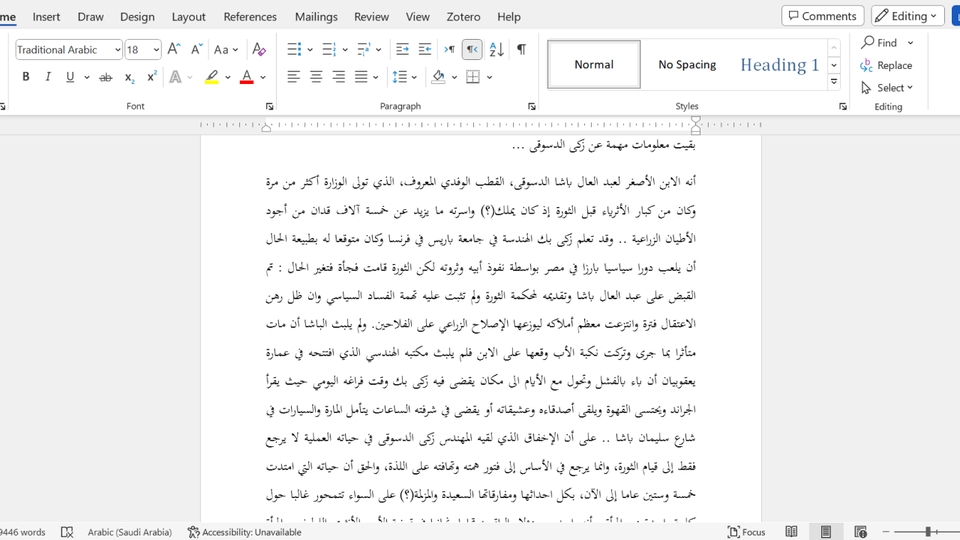Click Find in Editing group
Viewport: 960px width, 540px height.
(x=880, y=43)
